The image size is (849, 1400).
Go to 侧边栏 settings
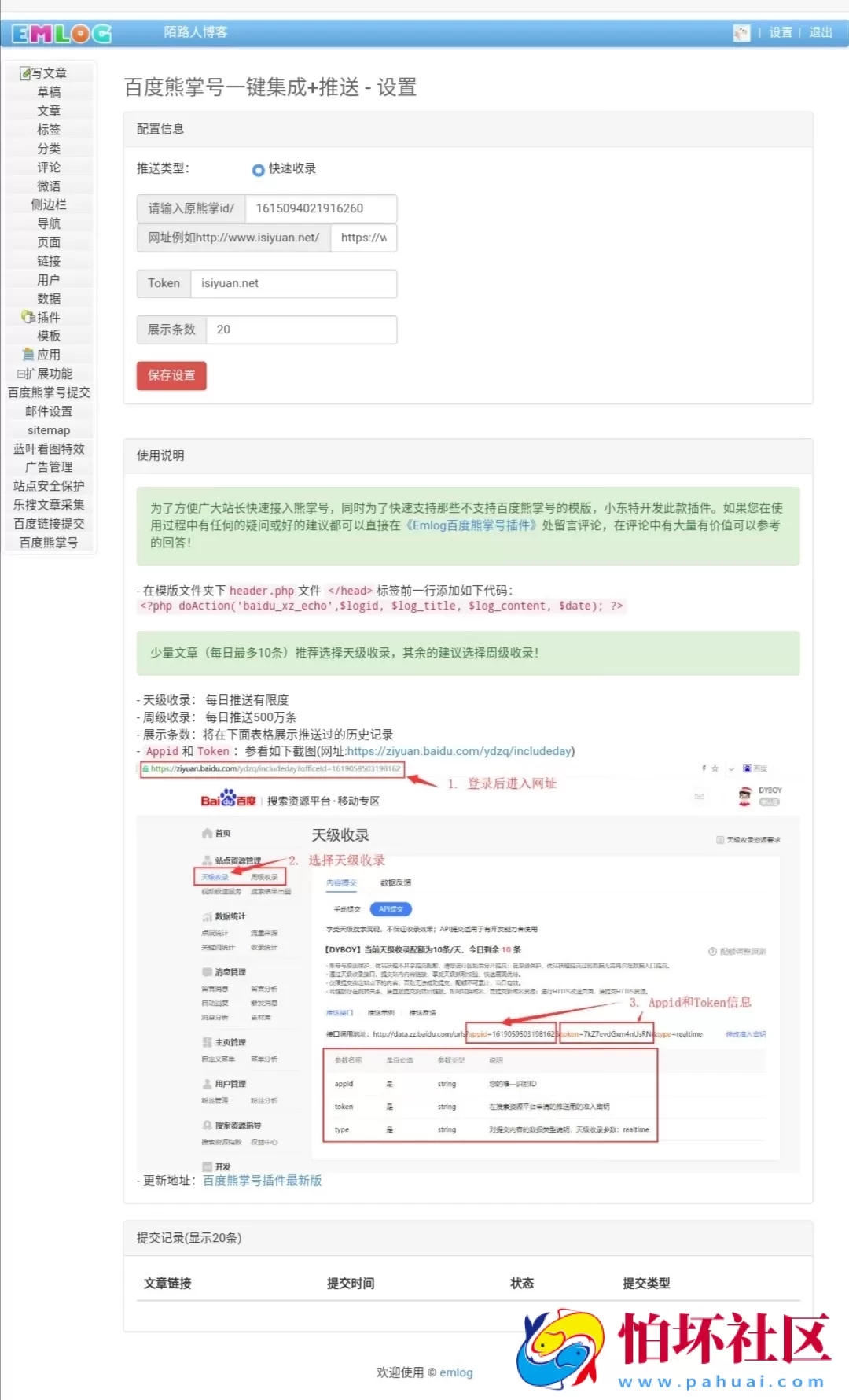click(49, 204)
